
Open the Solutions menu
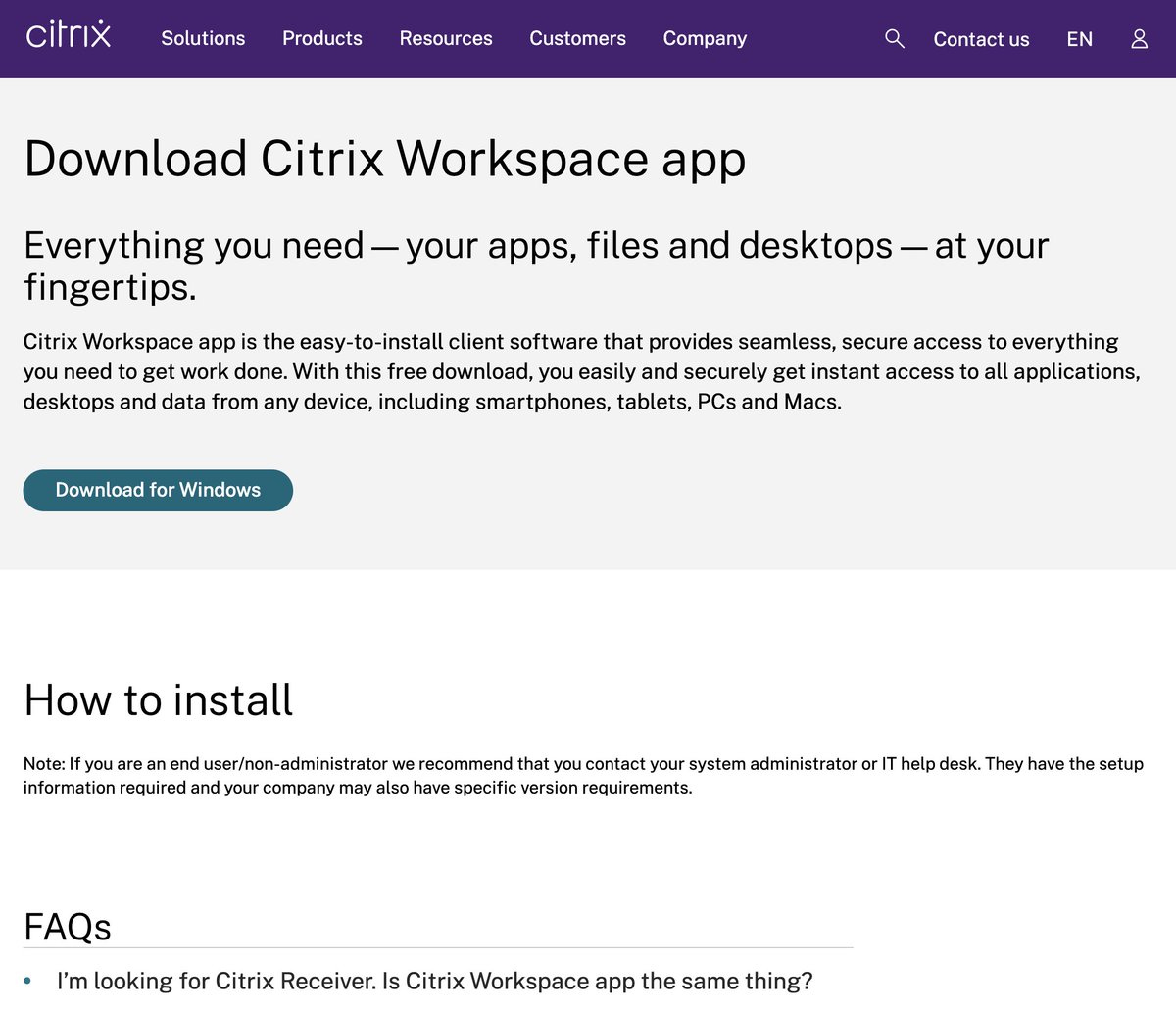click(203, 38)
